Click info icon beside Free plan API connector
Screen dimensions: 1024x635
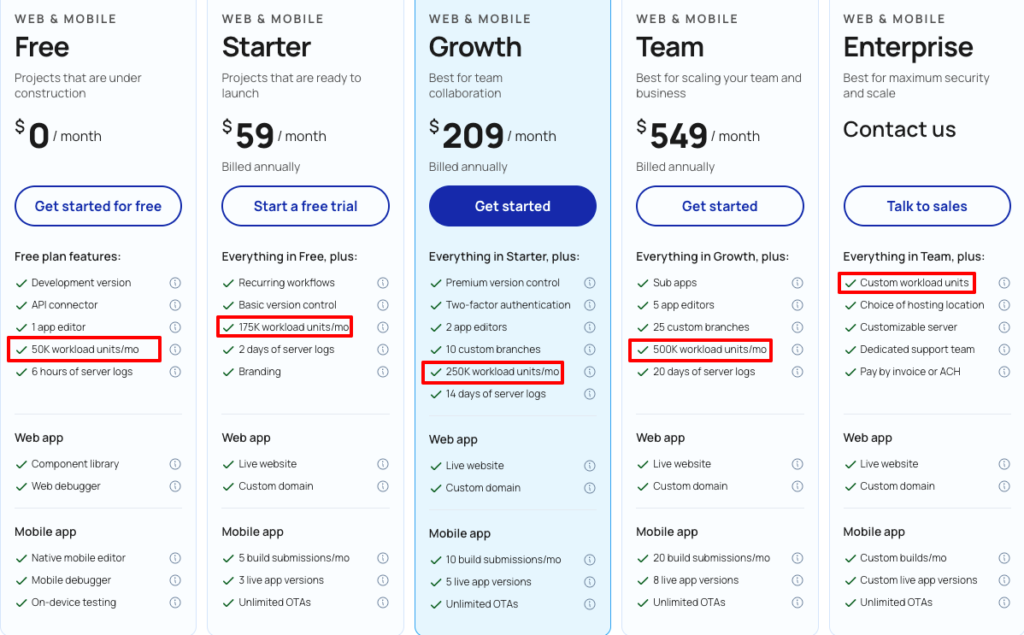(175, 305)
